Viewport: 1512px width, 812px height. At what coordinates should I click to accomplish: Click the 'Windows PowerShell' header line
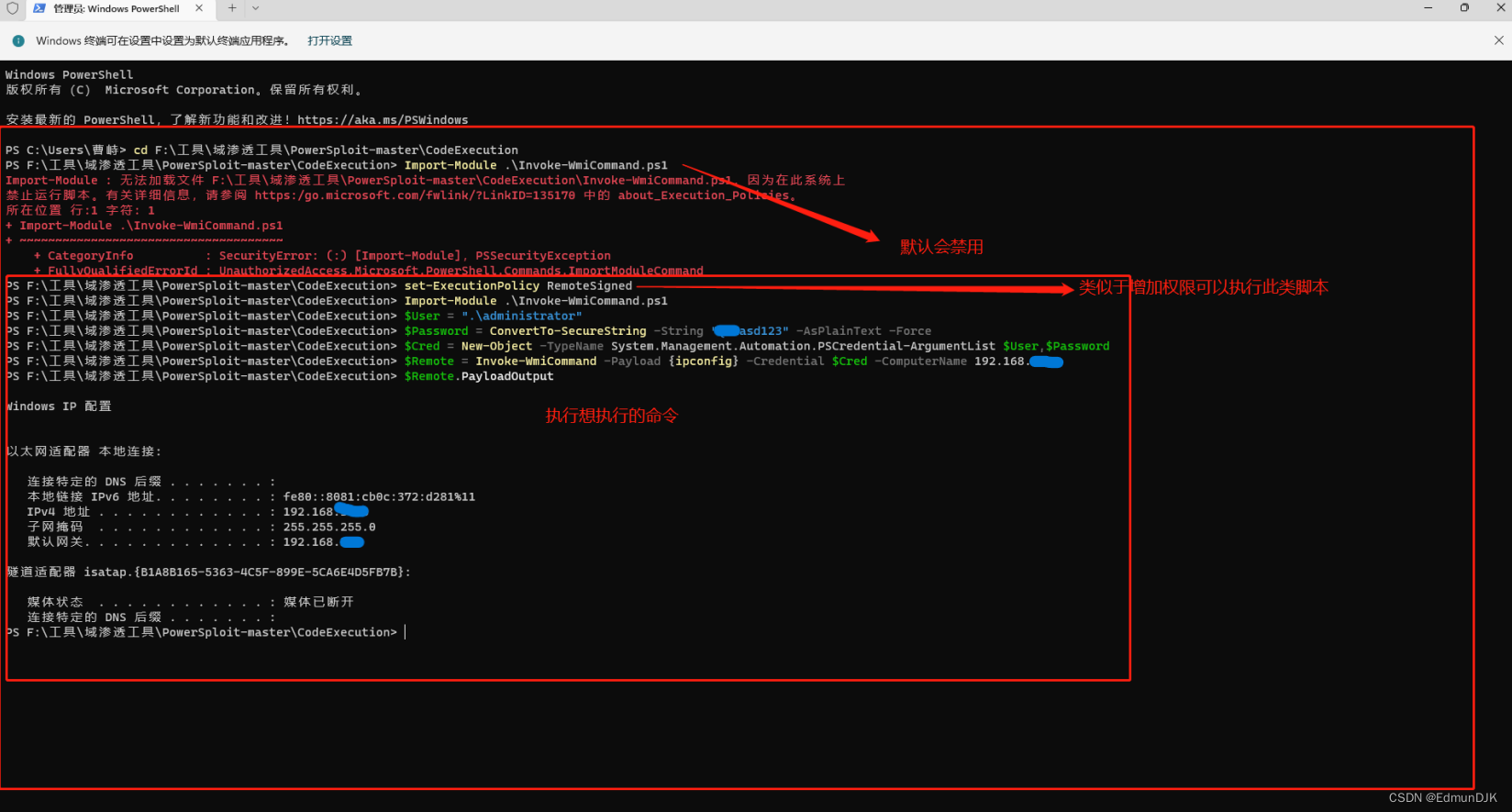[x=70, y=75]
